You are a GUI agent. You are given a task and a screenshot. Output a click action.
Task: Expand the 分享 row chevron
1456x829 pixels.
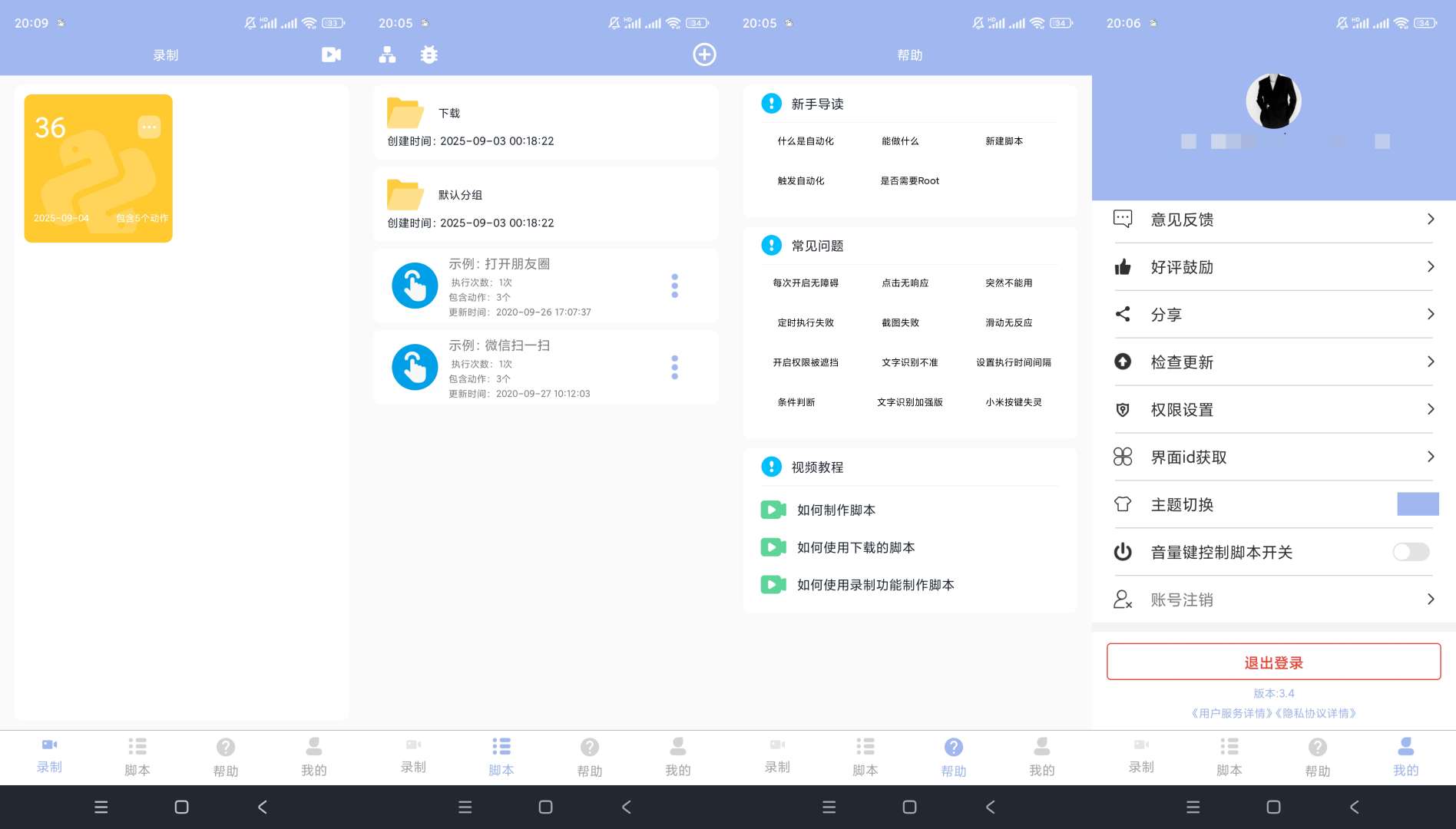click(1431, 314)
